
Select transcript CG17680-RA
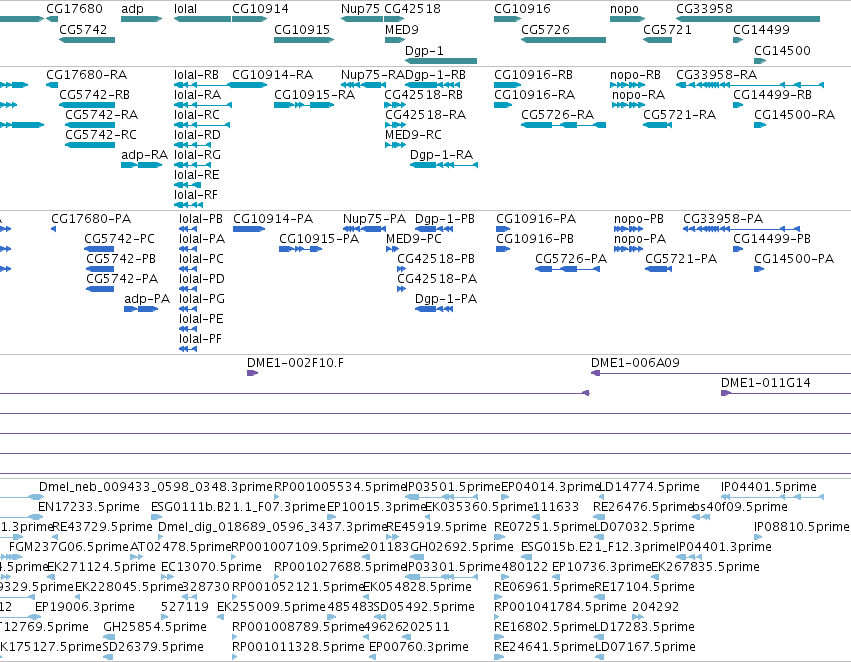86,74
